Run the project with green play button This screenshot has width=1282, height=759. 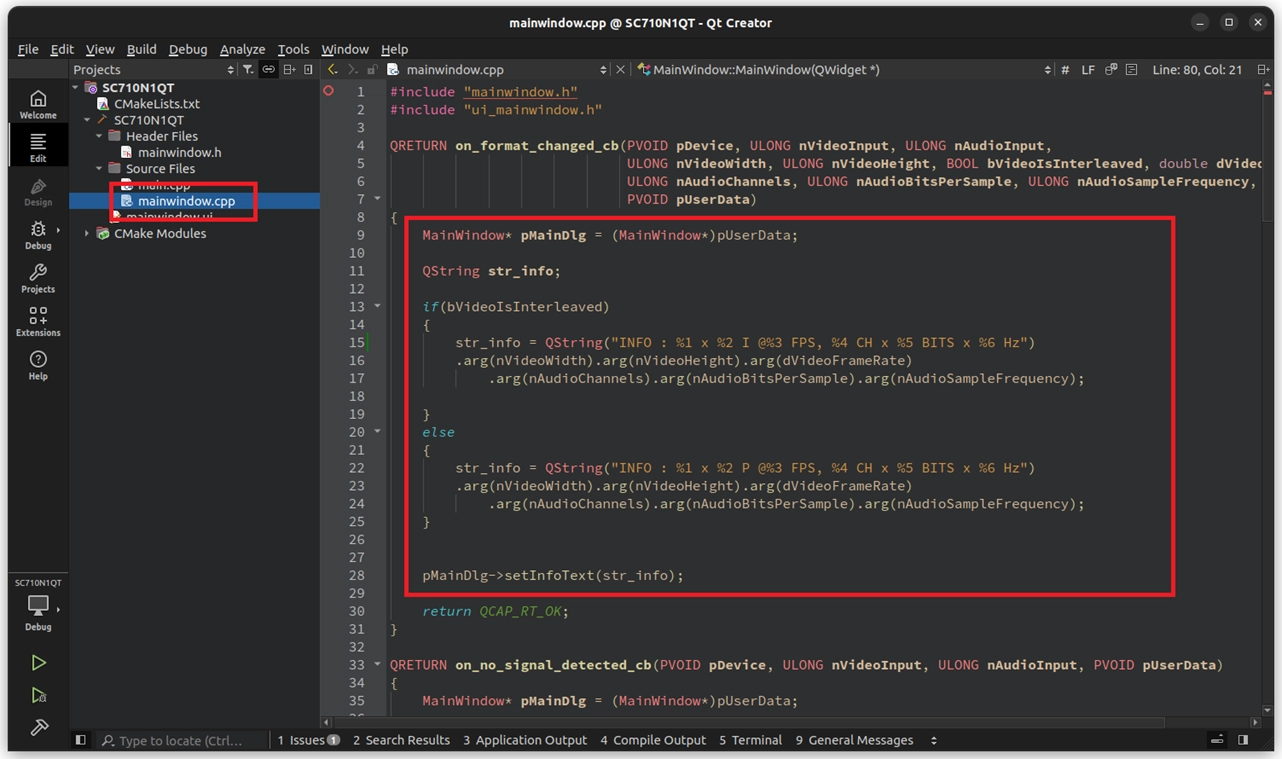click(38, 663)
